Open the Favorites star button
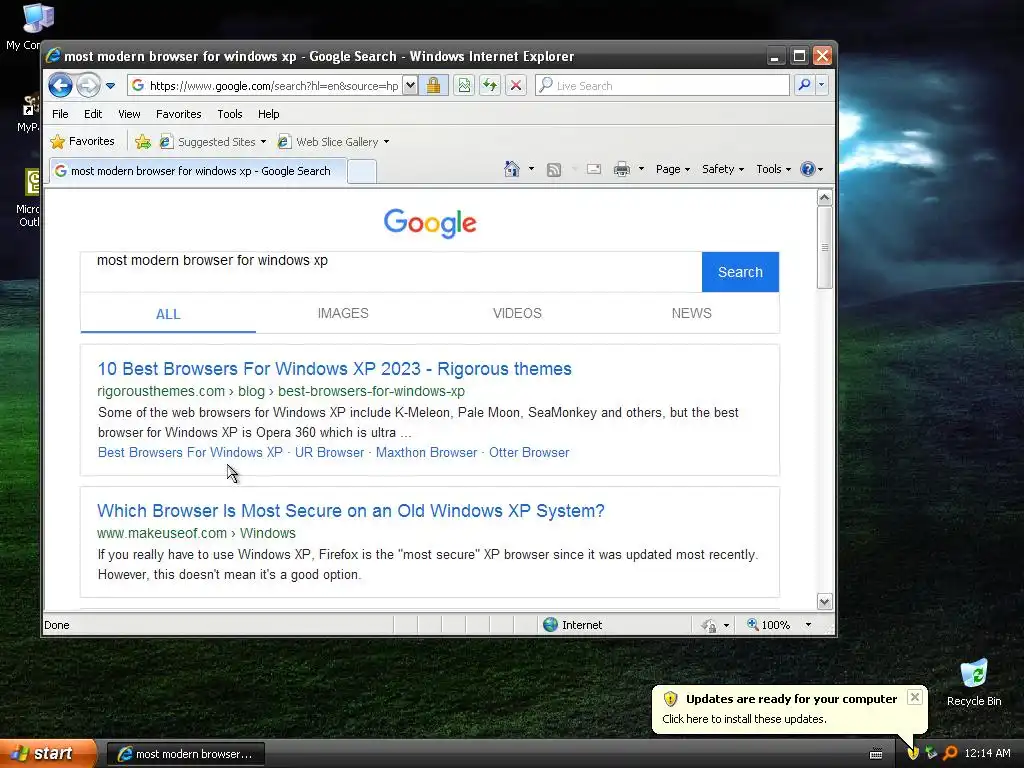 click(x=82, y=141)
